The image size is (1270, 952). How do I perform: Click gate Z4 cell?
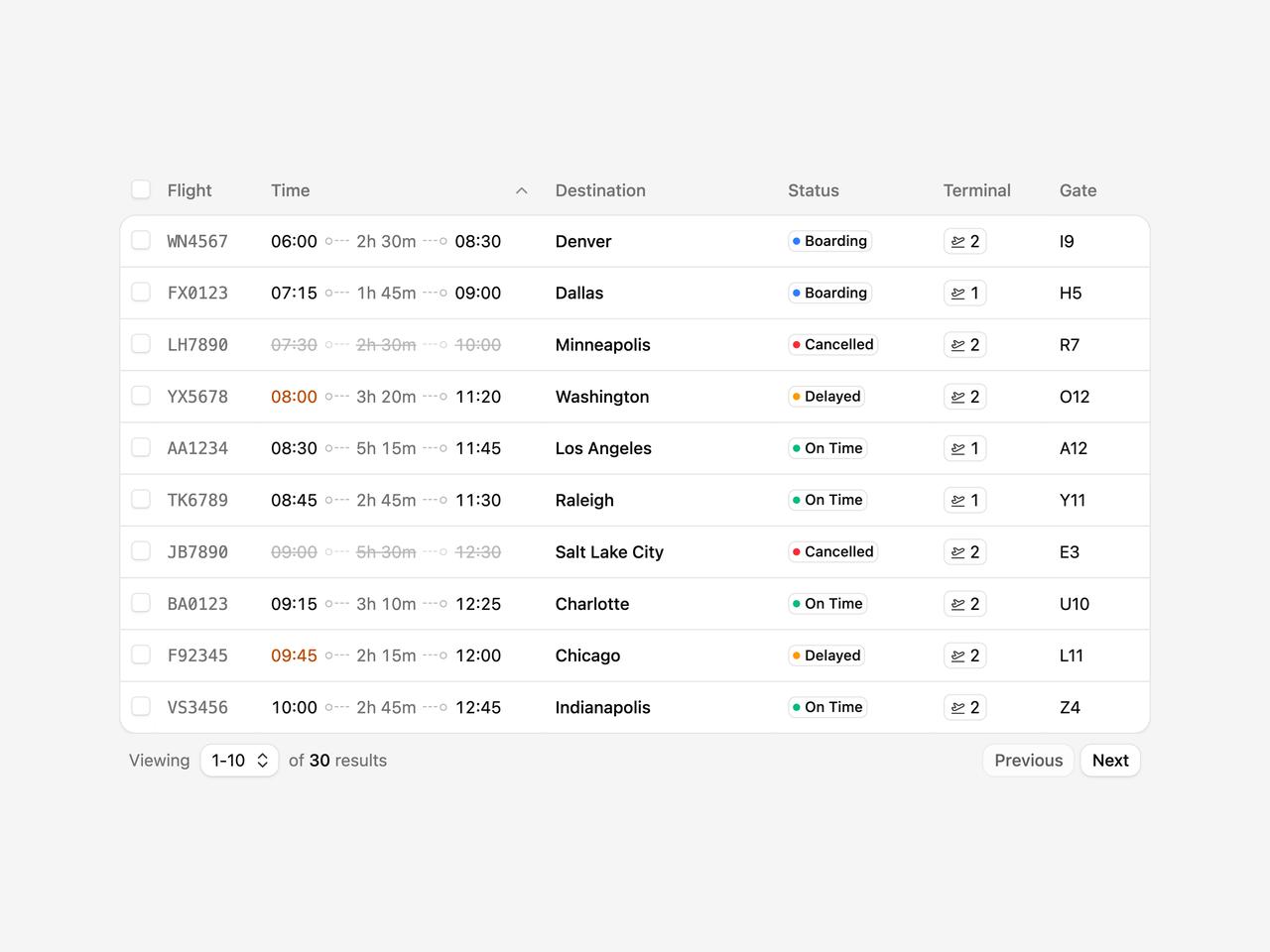(x=1070, y=707)
